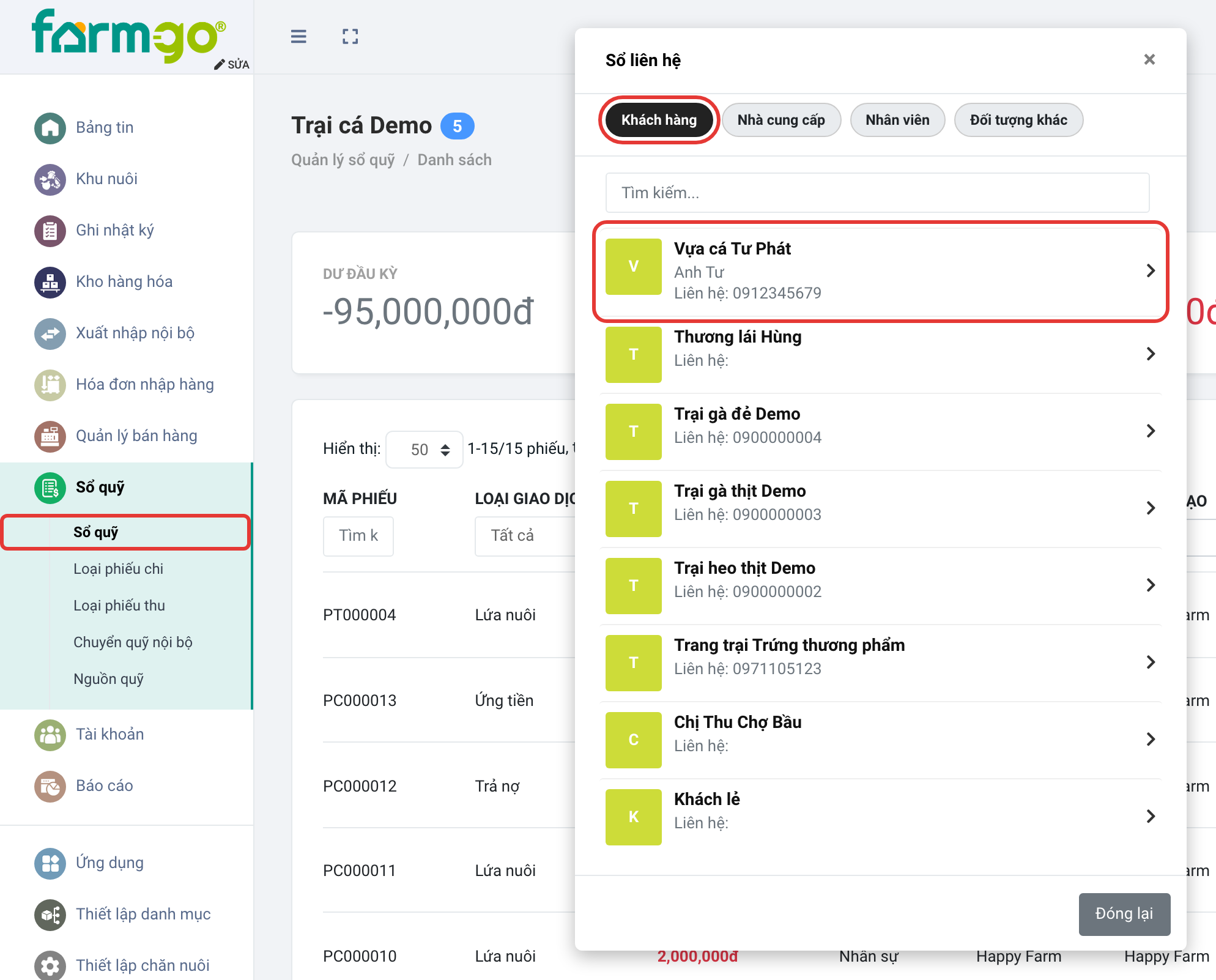This screenshot has width=1216, height=980.
Task: Click the Mã phiếu search box
Action: 358,536
